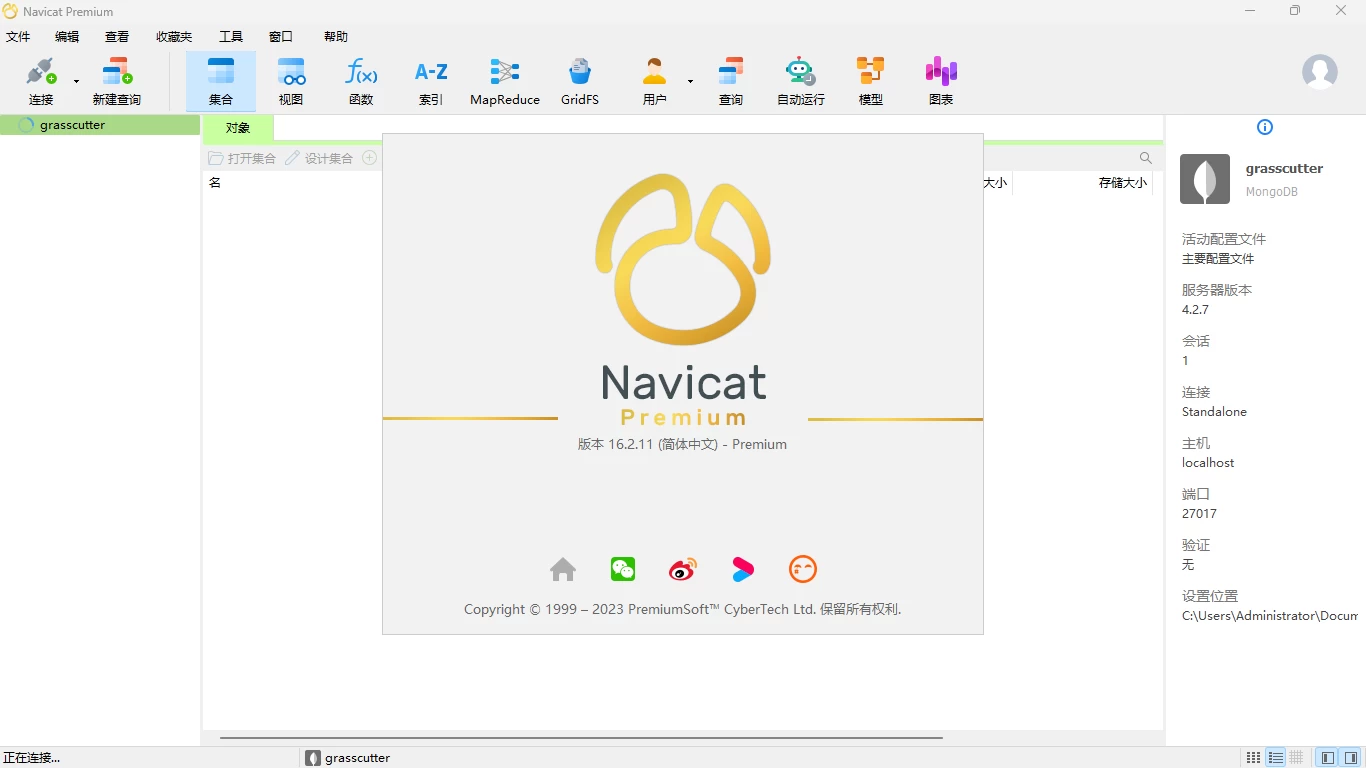Click the Youku video icon in About dialog
This screenshot has height=768, width=1366.
tap(743, 569)
